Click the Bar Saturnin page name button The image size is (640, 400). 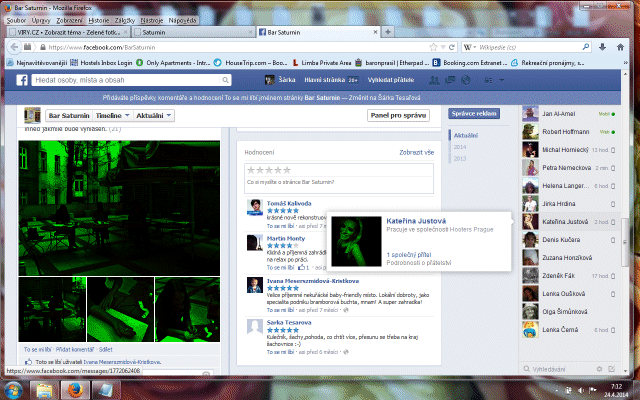[69, 116]
